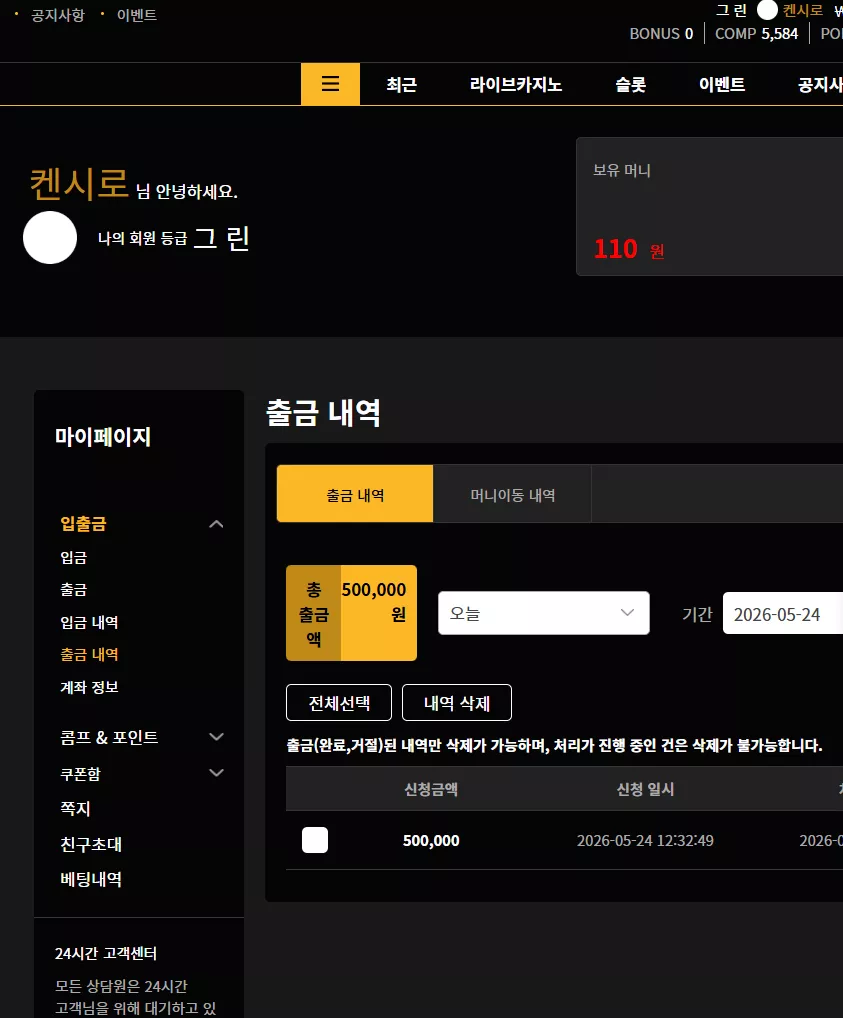
Task: Click the 2026-05-24 12:32:49 timestamp cell
Action: point(645,840)
